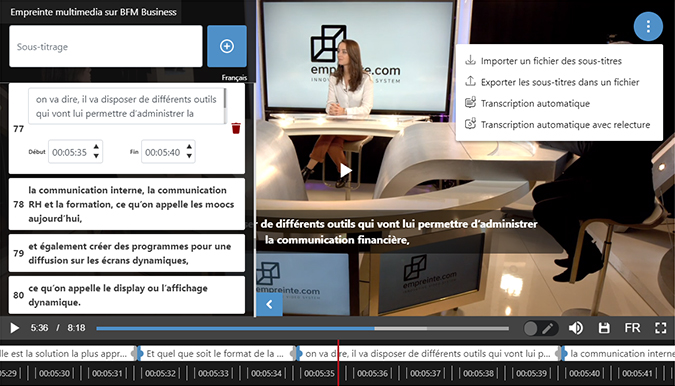Collapse the subtitle panel with left chevron
The width and height of the screenshot is (675, 386).
click(x=269, y=305)
